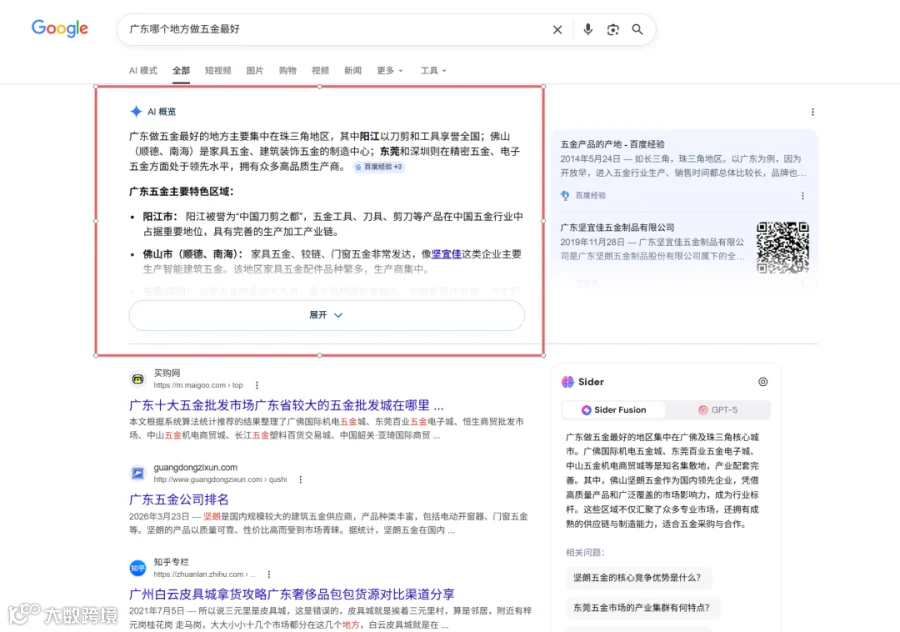Viewport: 900px width, 632px height.
Task: Open the 购物 tab
Action: click(x=288, y=71)
